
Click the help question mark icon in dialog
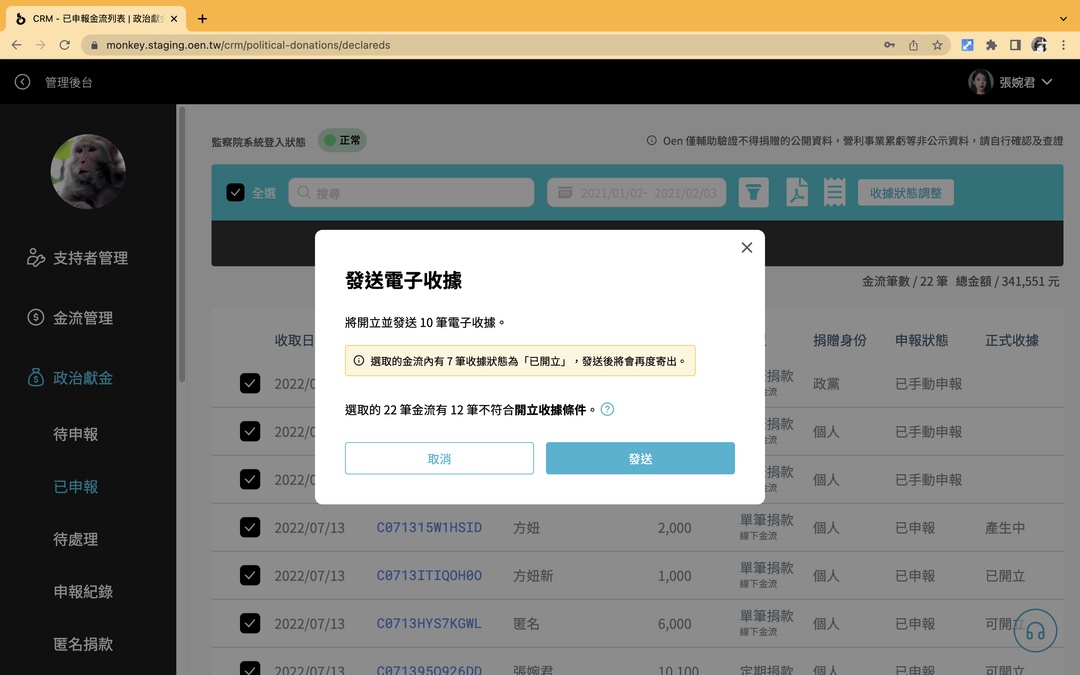click(x=607, y=409)
